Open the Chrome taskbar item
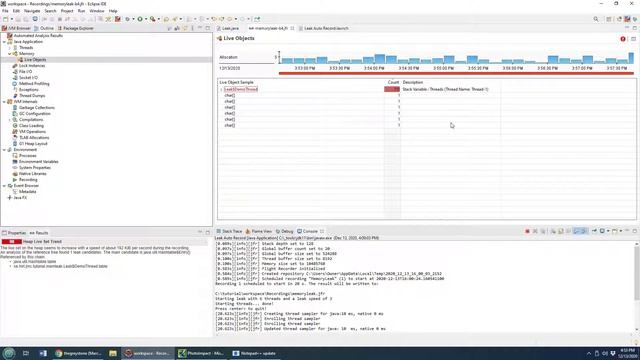 tap(78, 353)
